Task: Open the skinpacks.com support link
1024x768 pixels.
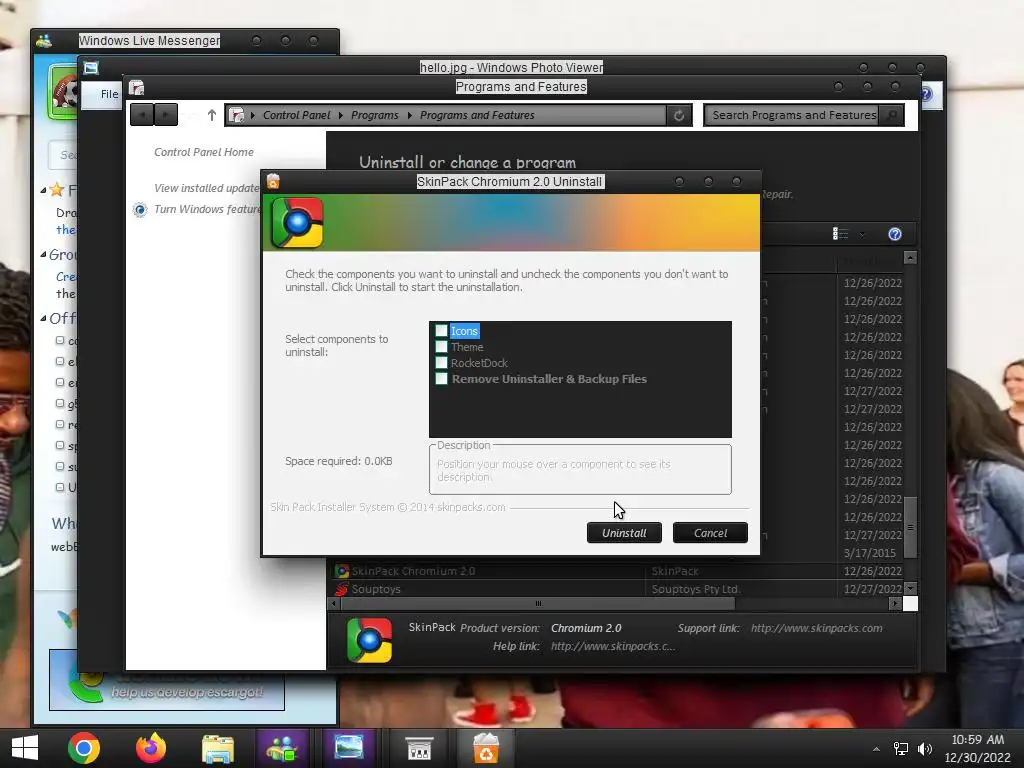Action: point(816,628)
